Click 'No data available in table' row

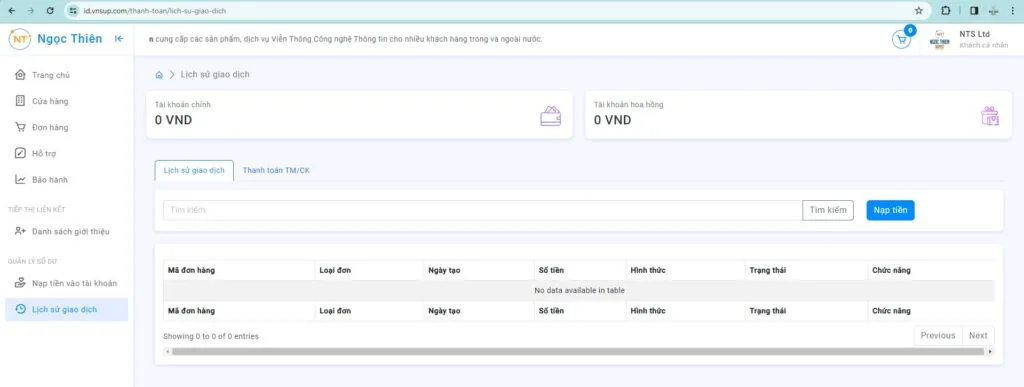(579, 290)
